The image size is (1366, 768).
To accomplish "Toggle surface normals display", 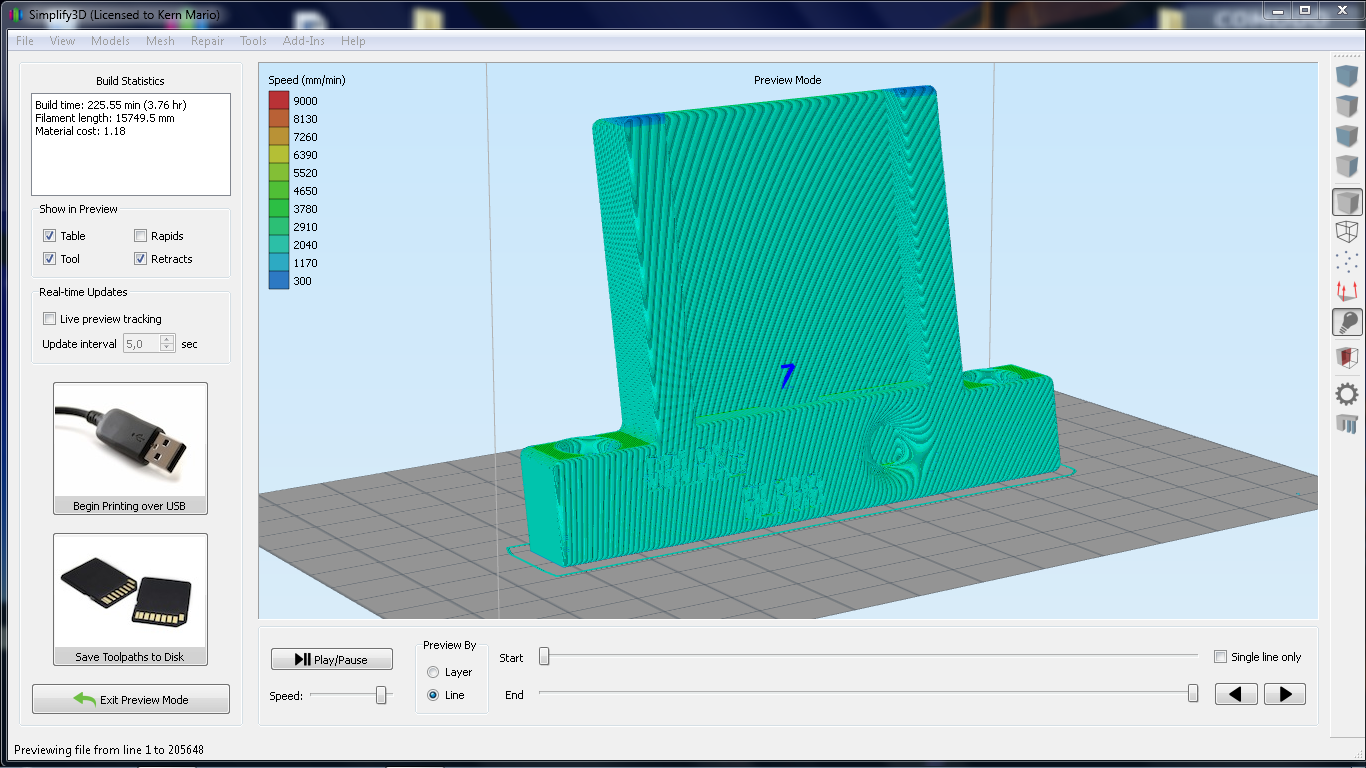I will click(x=1347, y=292).
